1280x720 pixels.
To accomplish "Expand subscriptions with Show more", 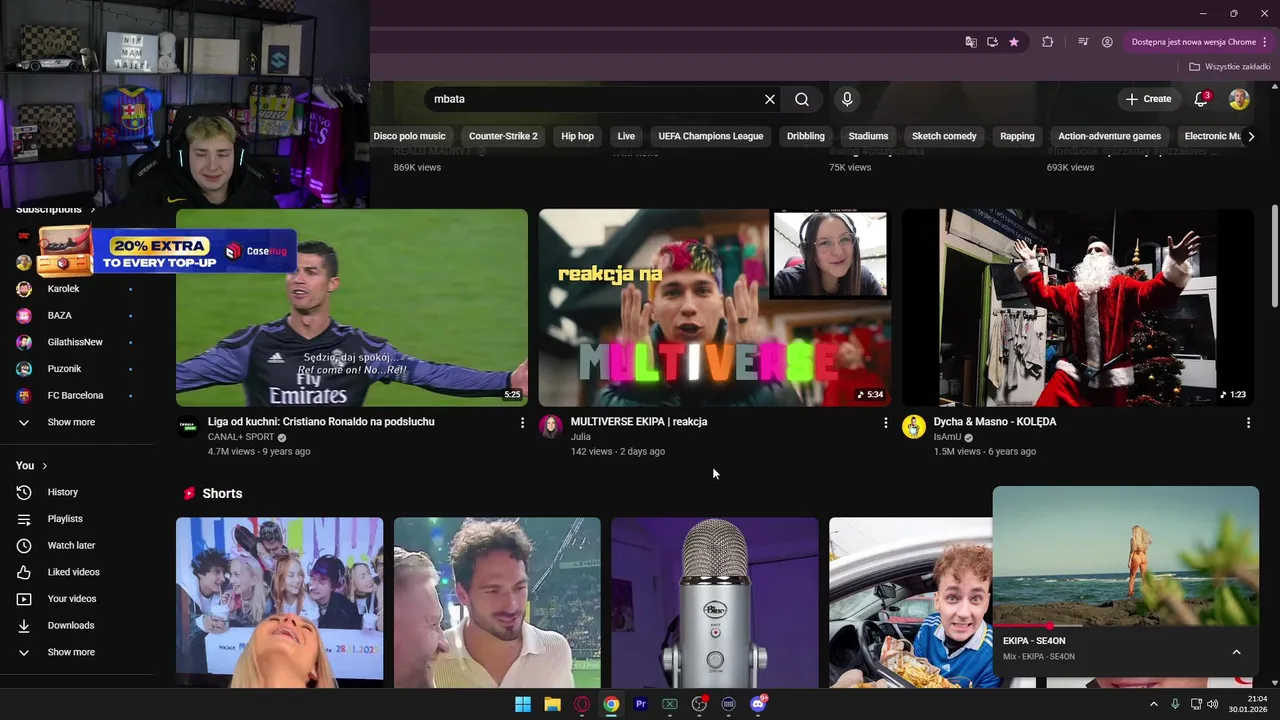I will pos(71,422).
